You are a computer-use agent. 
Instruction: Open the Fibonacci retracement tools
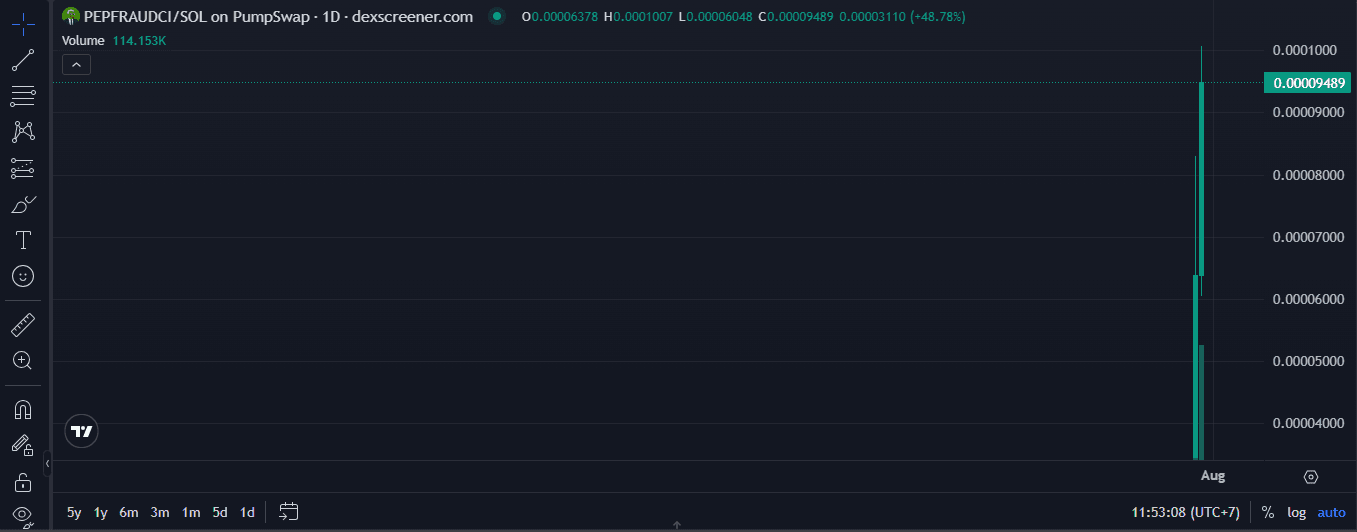(23, 97)
